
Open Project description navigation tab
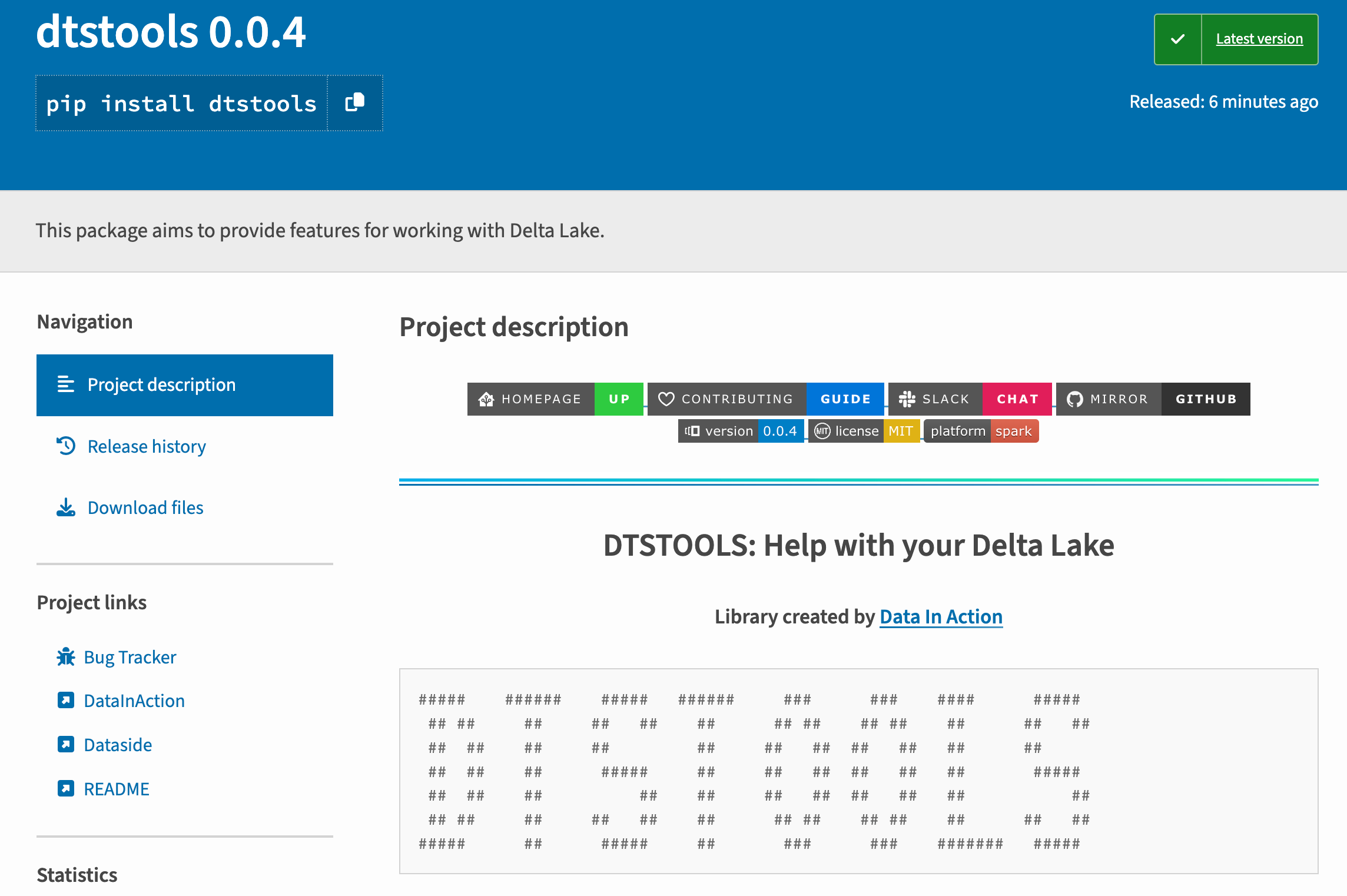[185, 385]
